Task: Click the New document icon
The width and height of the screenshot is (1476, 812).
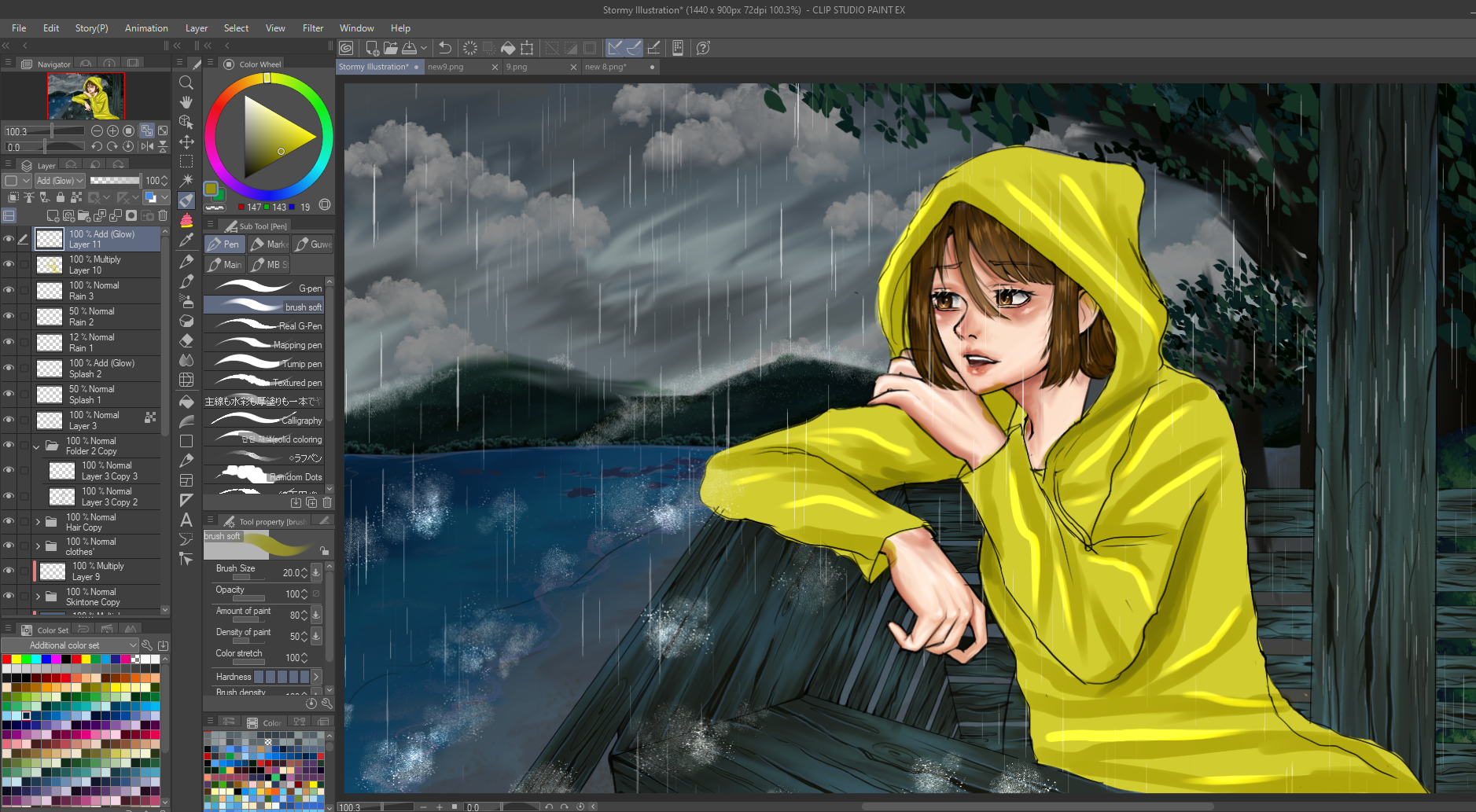Action: (372, 48)
